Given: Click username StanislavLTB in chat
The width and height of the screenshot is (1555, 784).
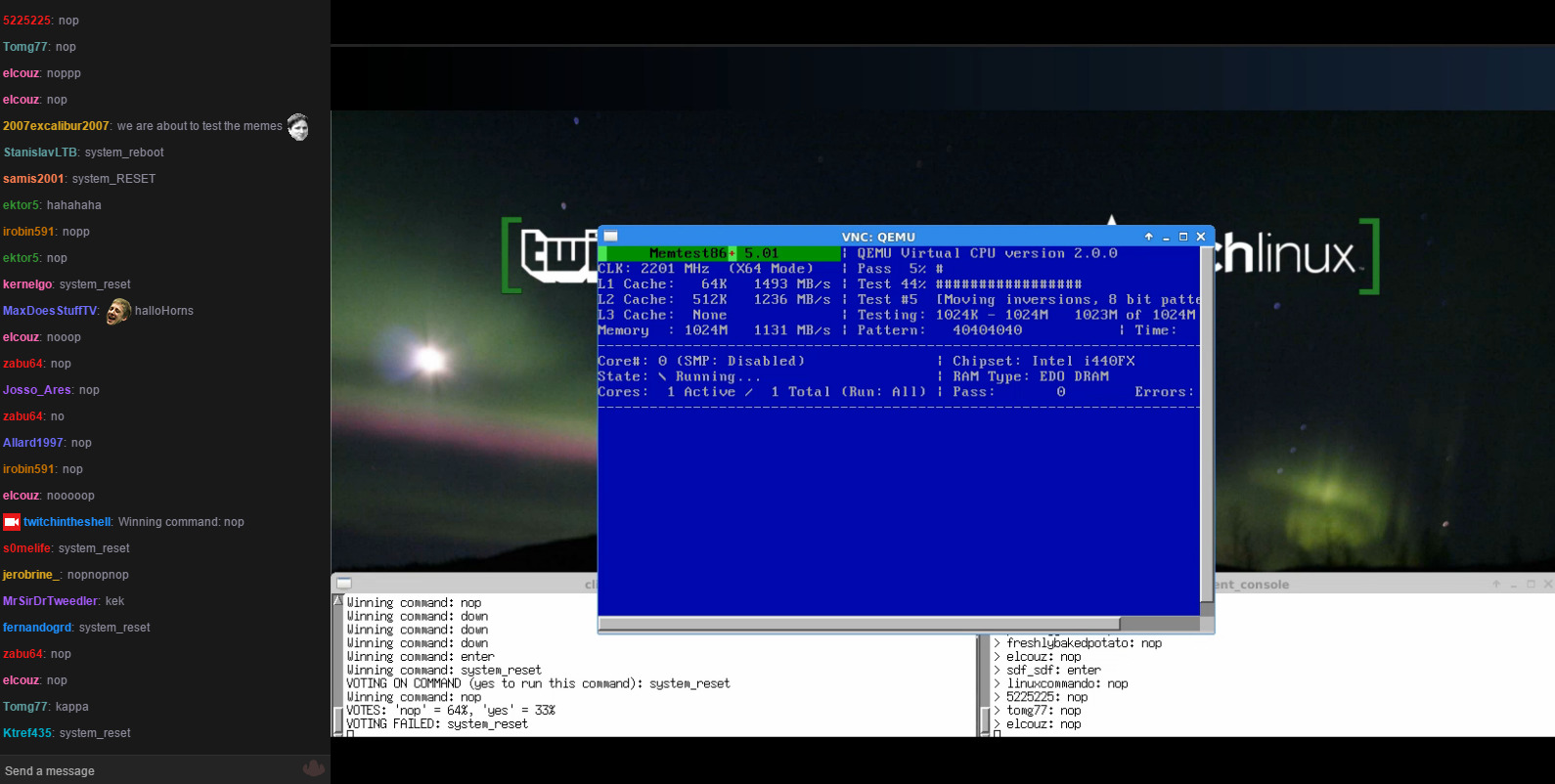Looking at the screenshot, I should click(x=40, y=152).
